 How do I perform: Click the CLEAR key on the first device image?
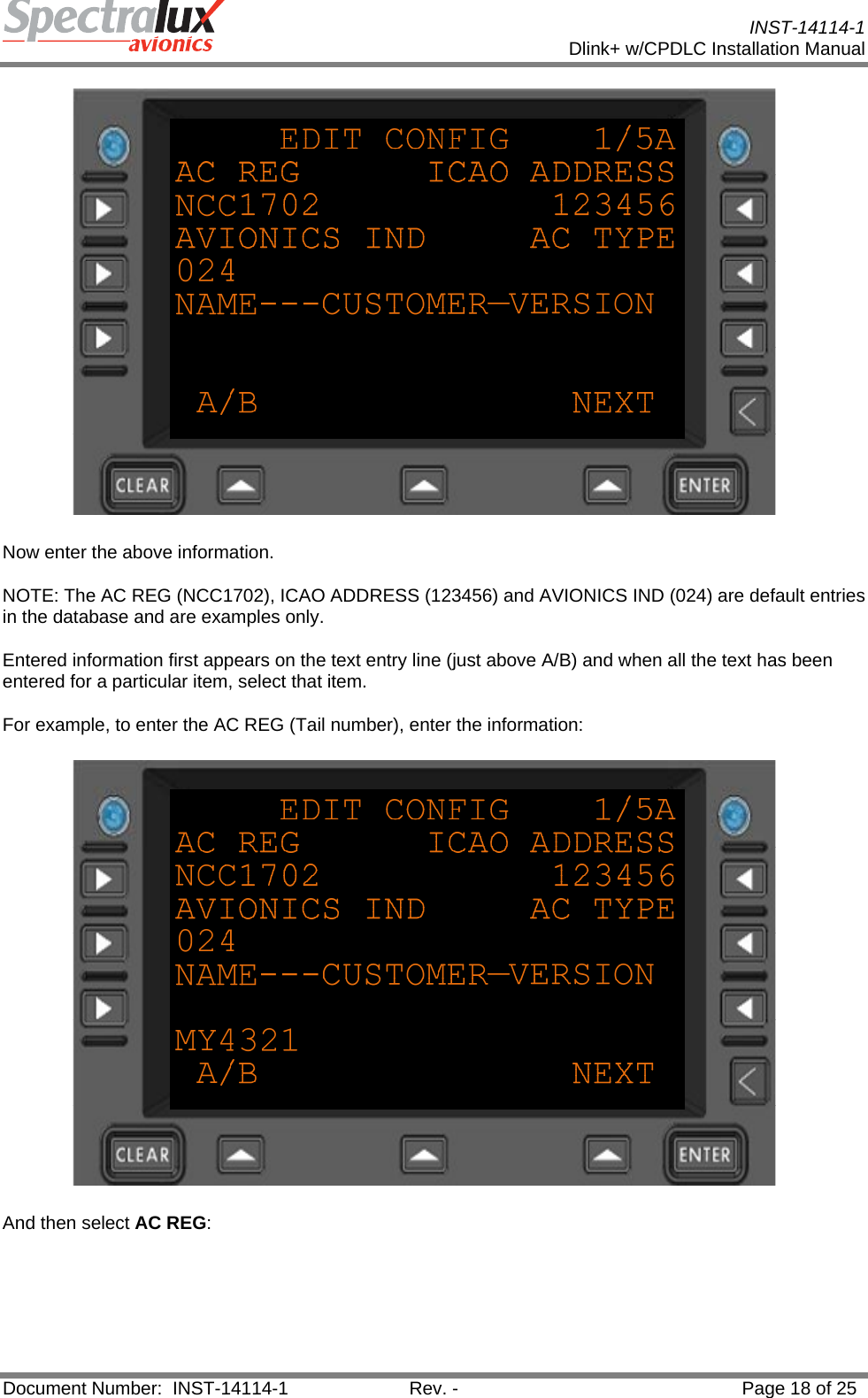coord(142,485)
